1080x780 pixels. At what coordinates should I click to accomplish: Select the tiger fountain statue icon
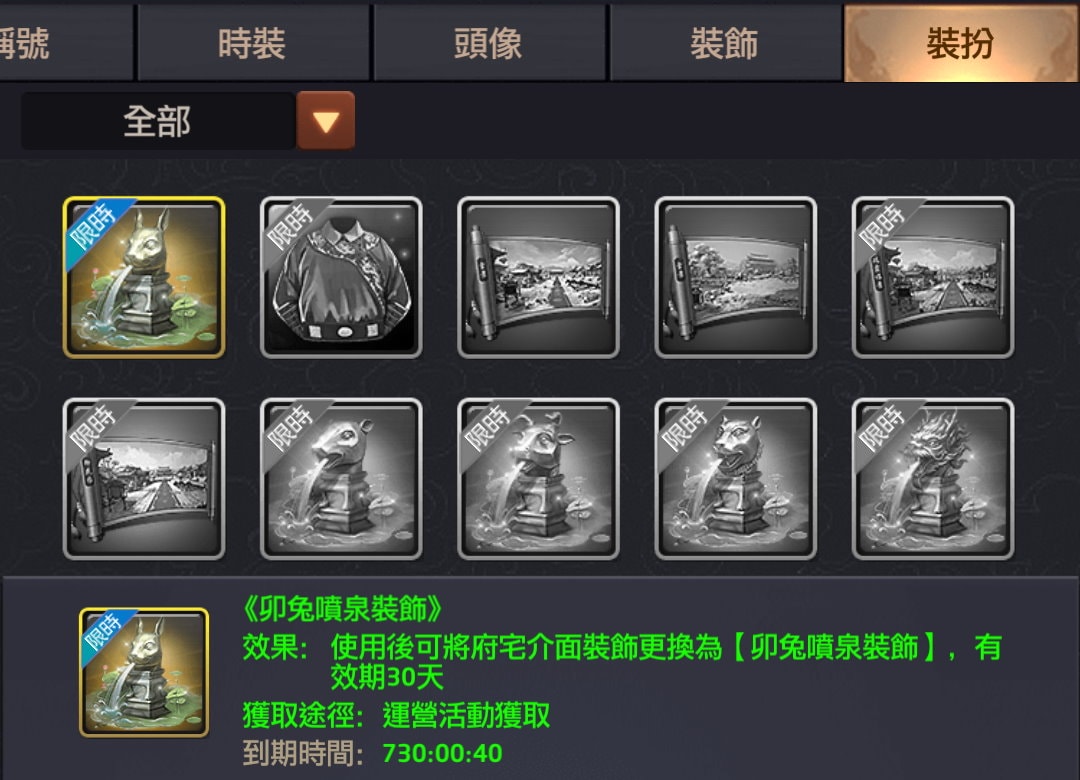click(736, 479)
